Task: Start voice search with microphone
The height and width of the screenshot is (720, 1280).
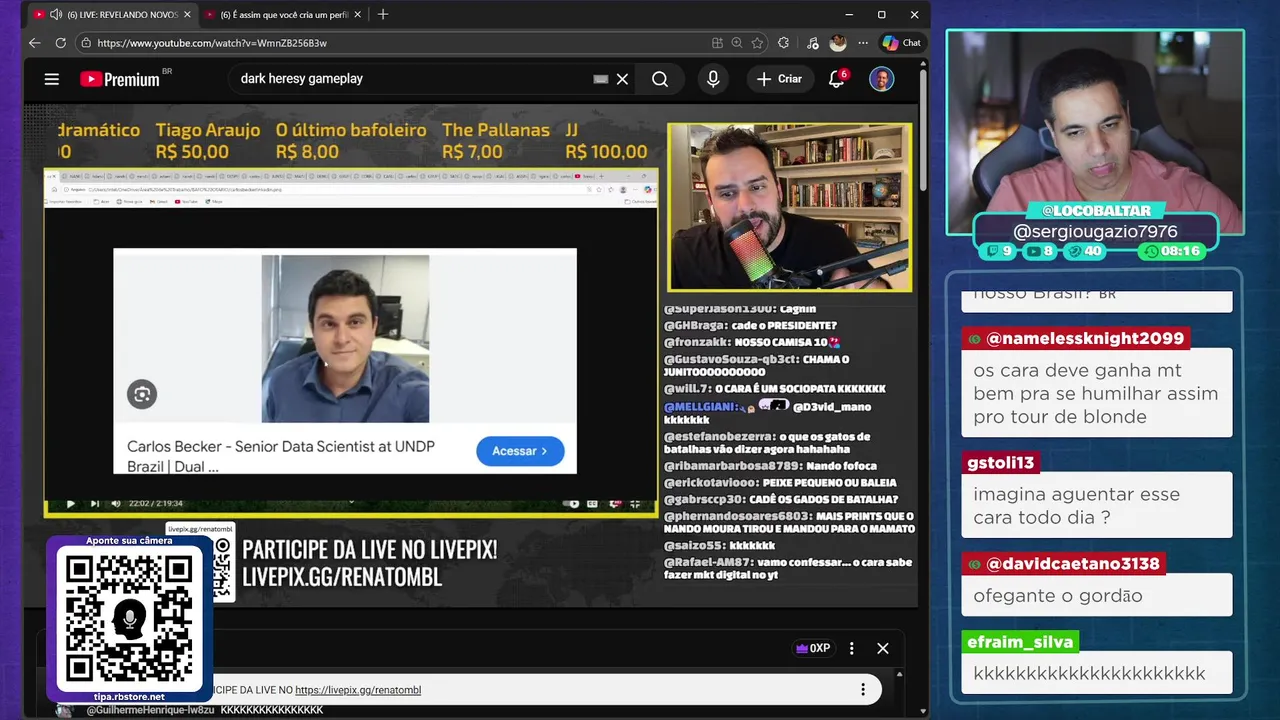Action: tap(713, 79)
